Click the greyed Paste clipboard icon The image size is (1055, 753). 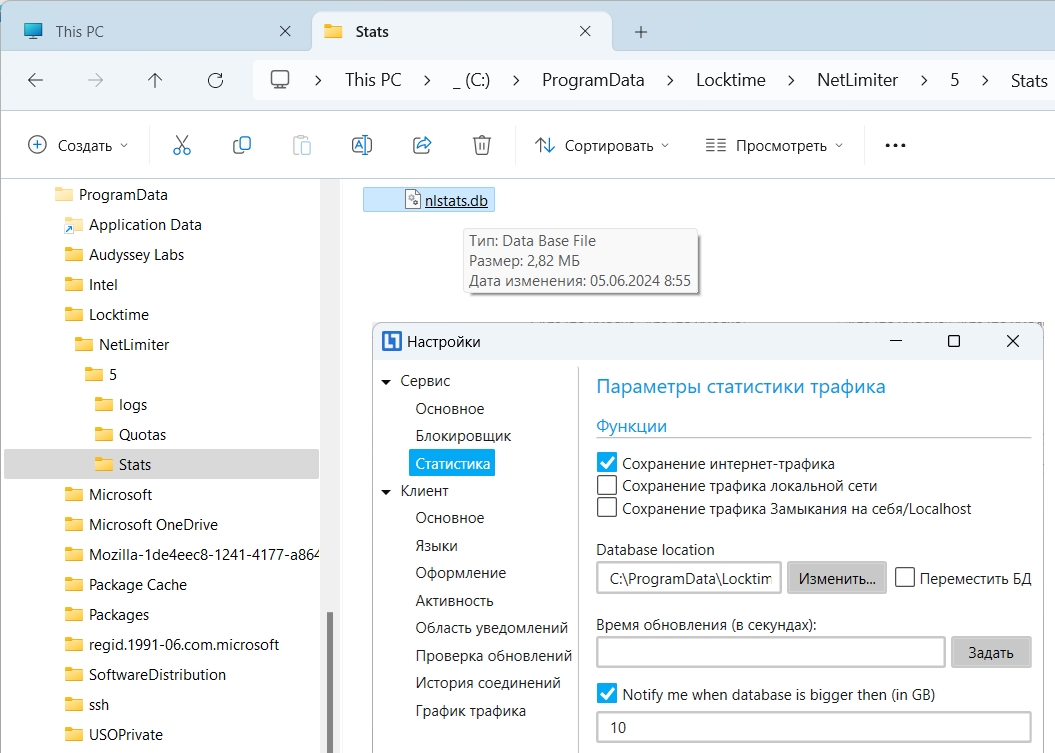tap(301, 145)
